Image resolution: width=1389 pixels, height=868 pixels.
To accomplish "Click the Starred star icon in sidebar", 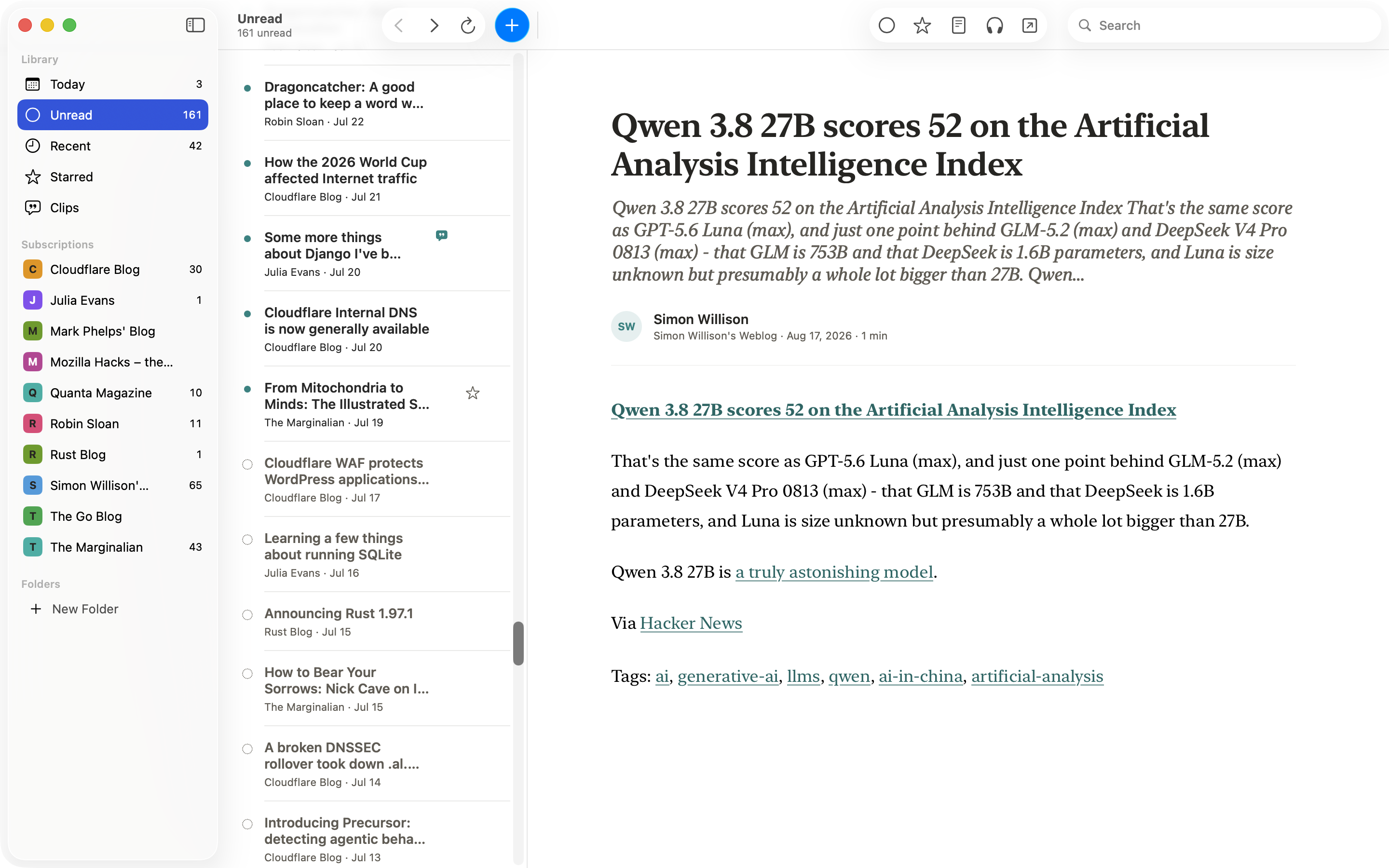I will click(x=33, y=177).
